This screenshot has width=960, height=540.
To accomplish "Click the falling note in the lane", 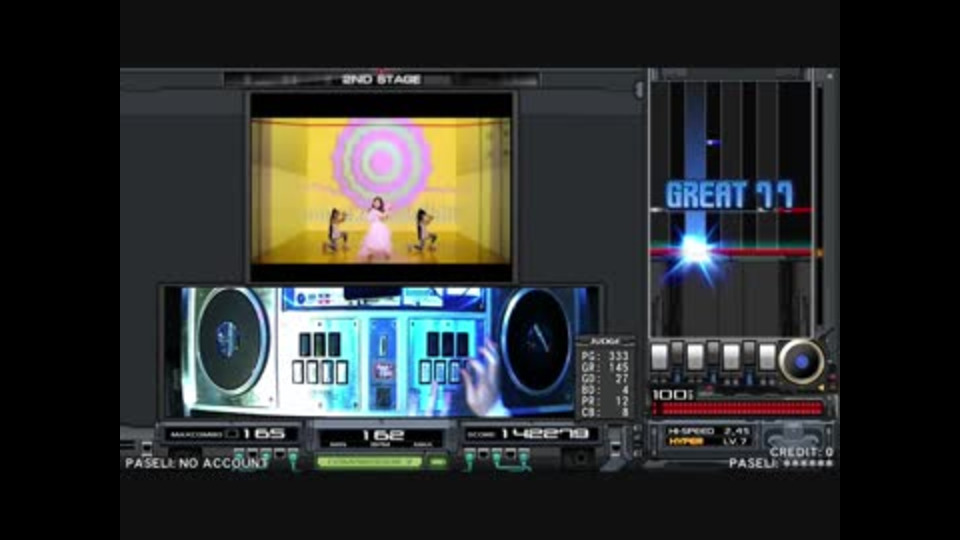I will tap(711, 143).
